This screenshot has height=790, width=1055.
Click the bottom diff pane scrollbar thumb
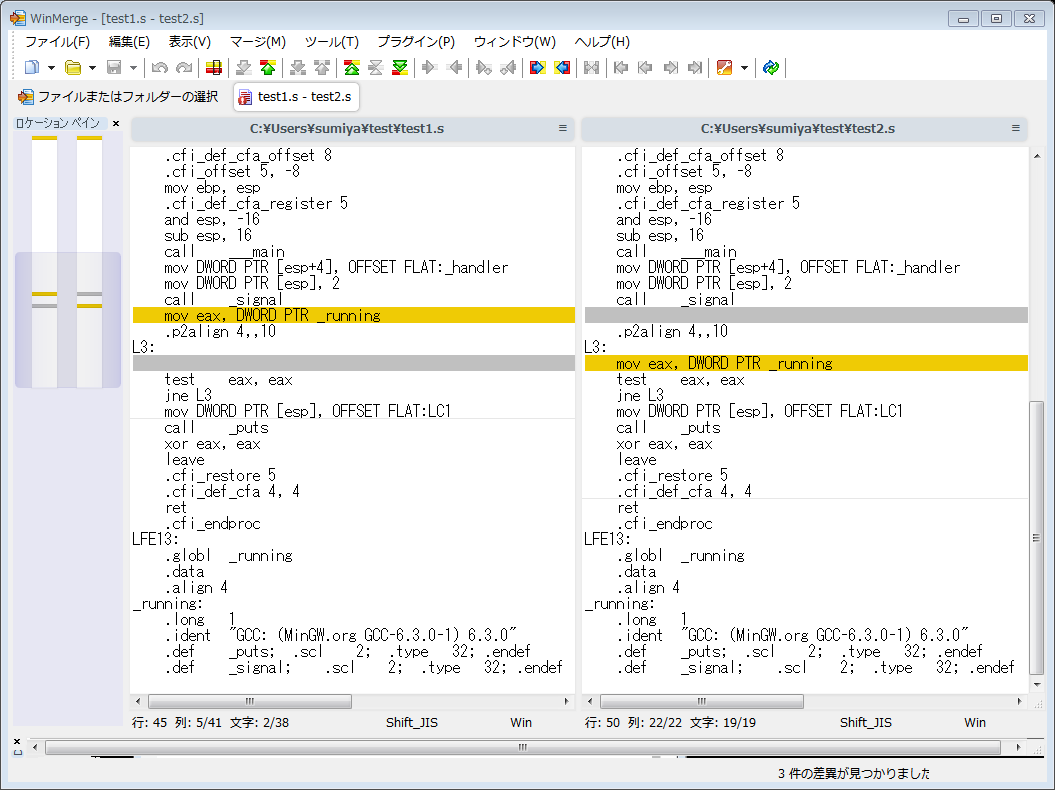[x=523, y=747]
